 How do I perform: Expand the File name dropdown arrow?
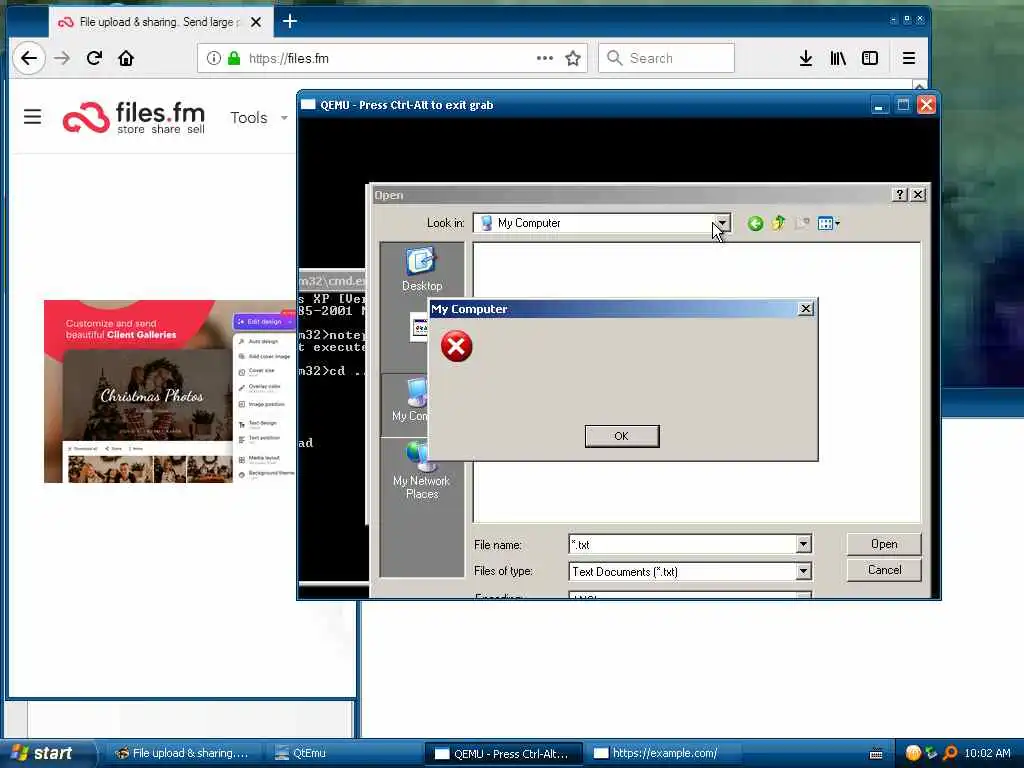point(803,544)
